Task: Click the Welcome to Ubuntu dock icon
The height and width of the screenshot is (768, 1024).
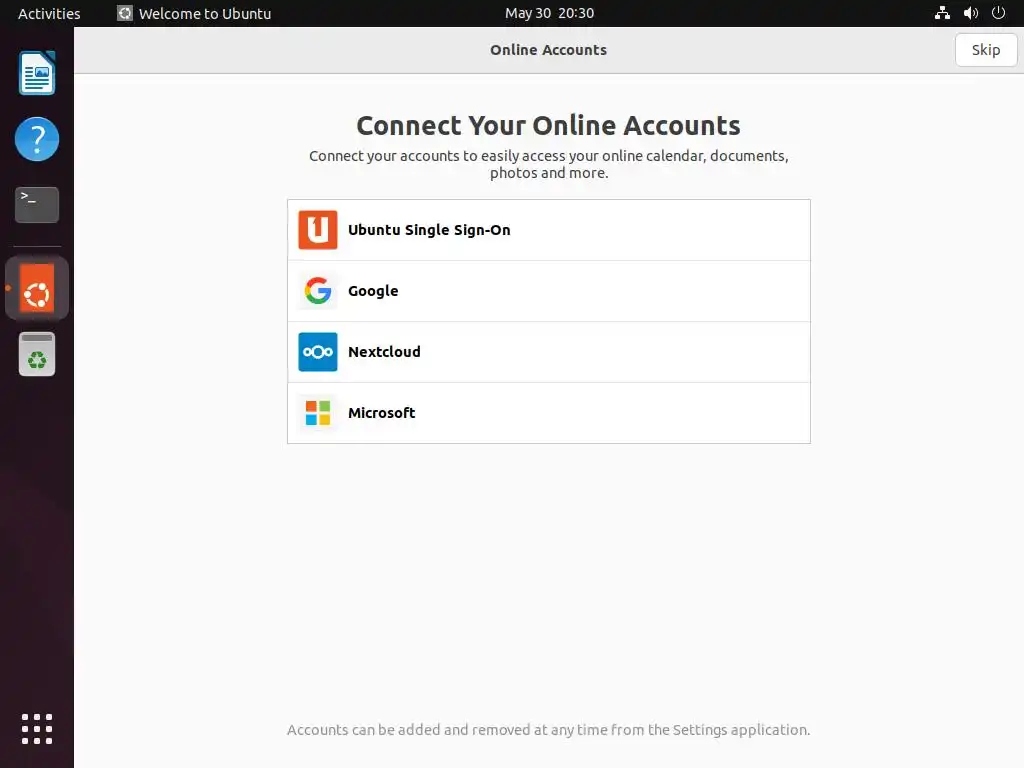Action: (x=37, y=288)
